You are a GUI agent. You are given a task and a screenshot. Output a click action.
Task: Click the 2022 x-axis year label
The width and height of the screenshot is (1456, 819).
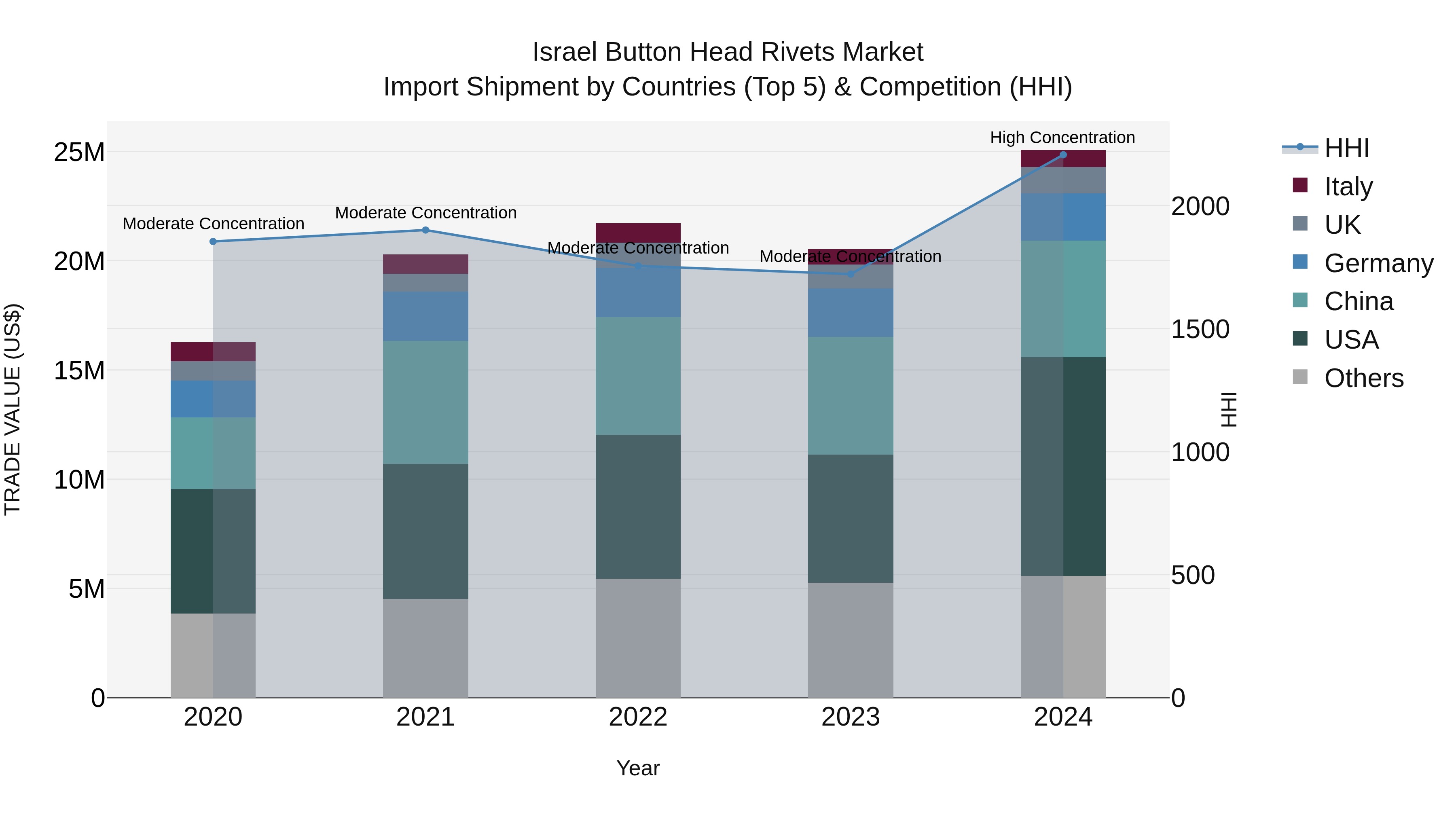click(x=638, y=717)
